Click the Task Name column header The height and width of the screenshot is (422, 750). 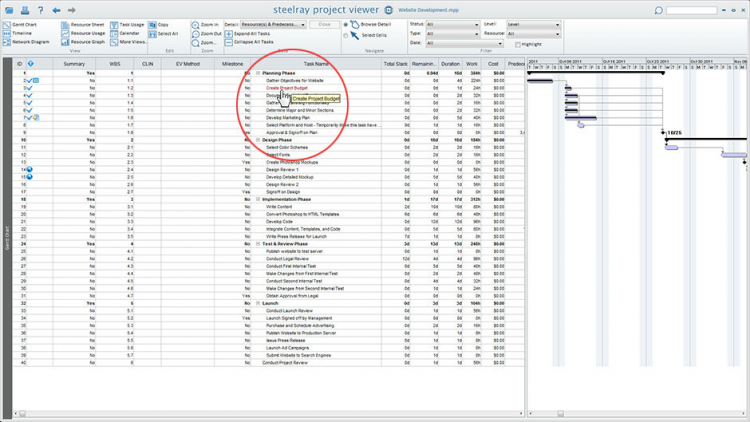pos(317,63)
